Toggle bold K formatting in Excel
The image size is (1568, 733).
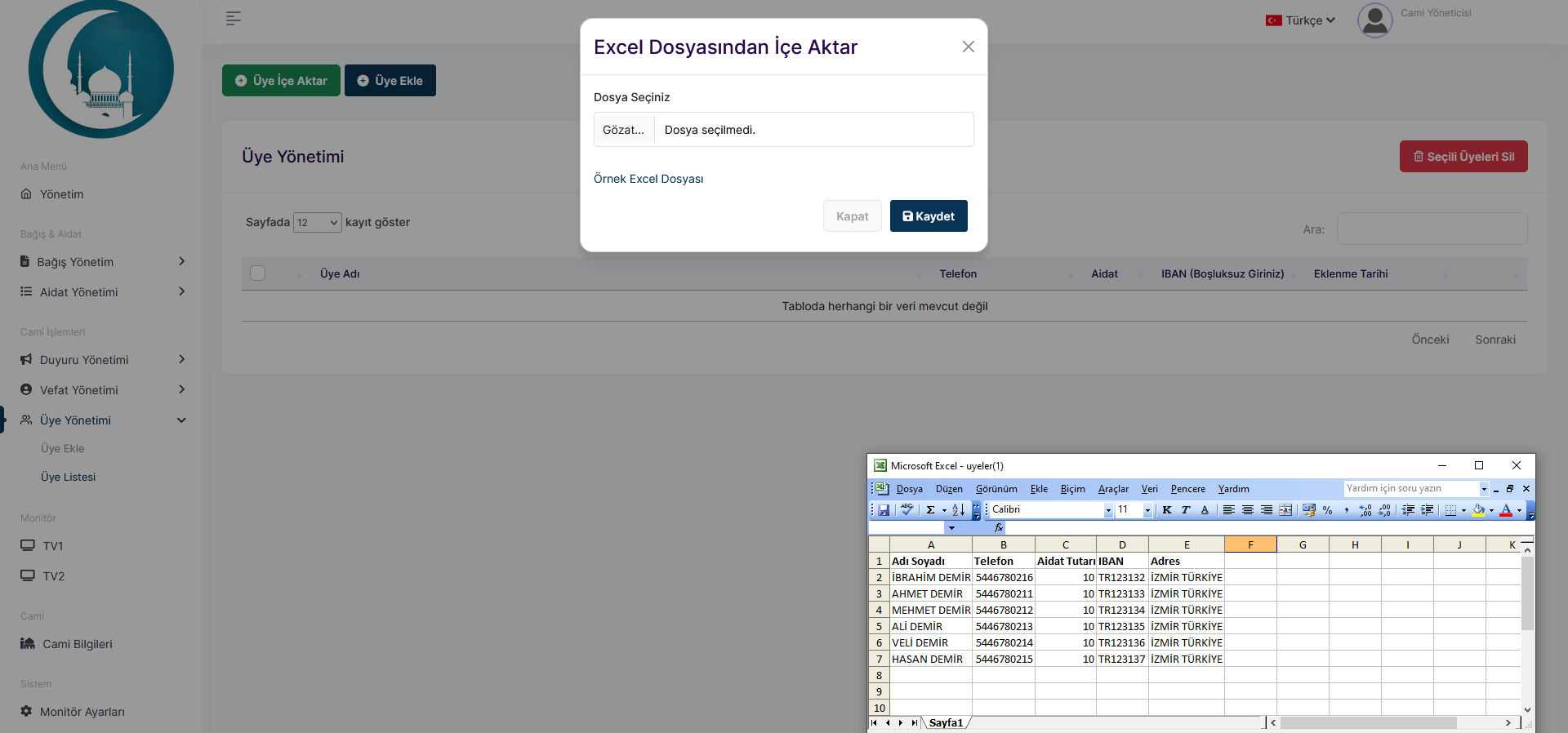click(1166, 510)
